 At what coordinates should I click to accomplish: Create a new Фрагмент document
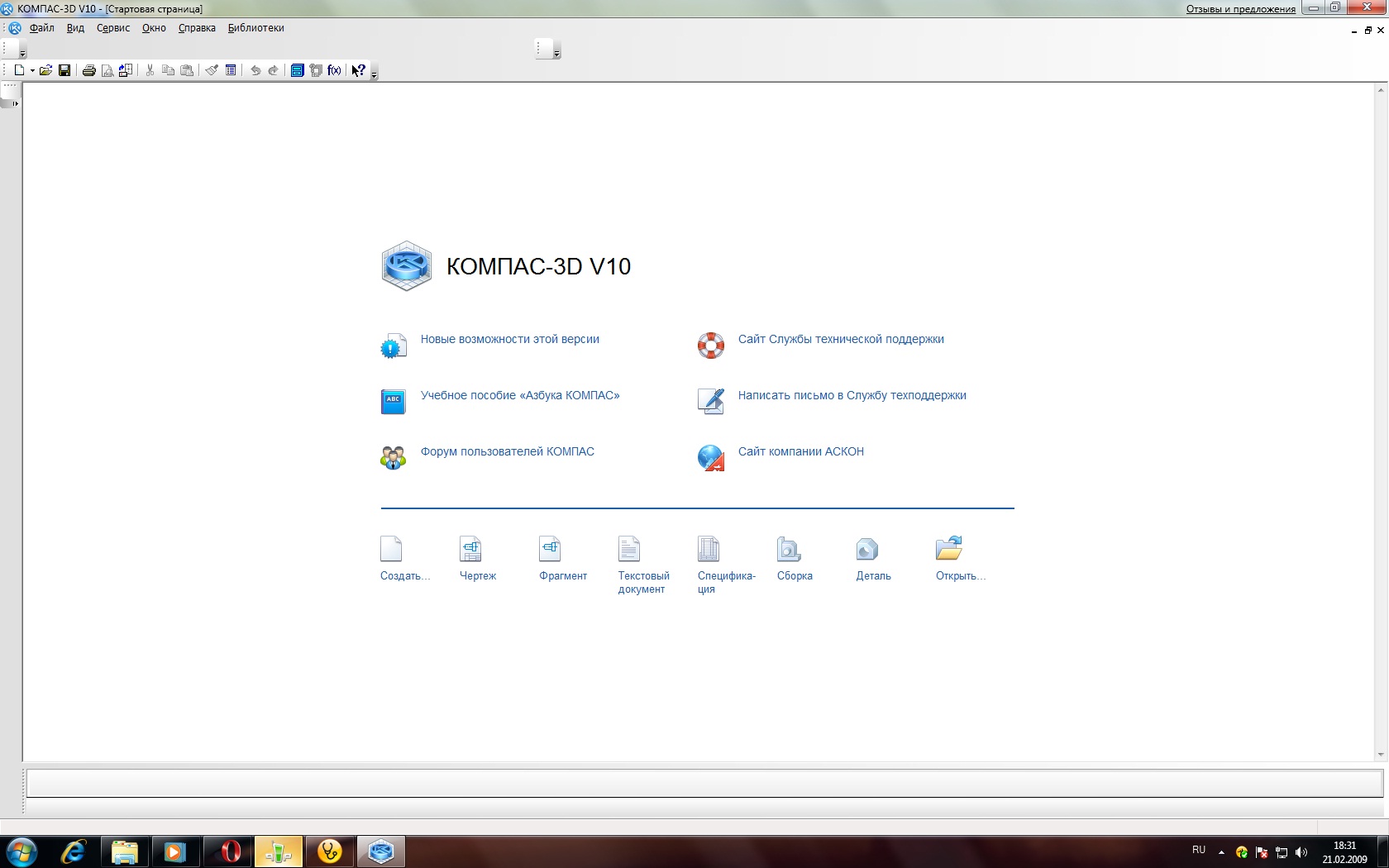click(550, 549)
